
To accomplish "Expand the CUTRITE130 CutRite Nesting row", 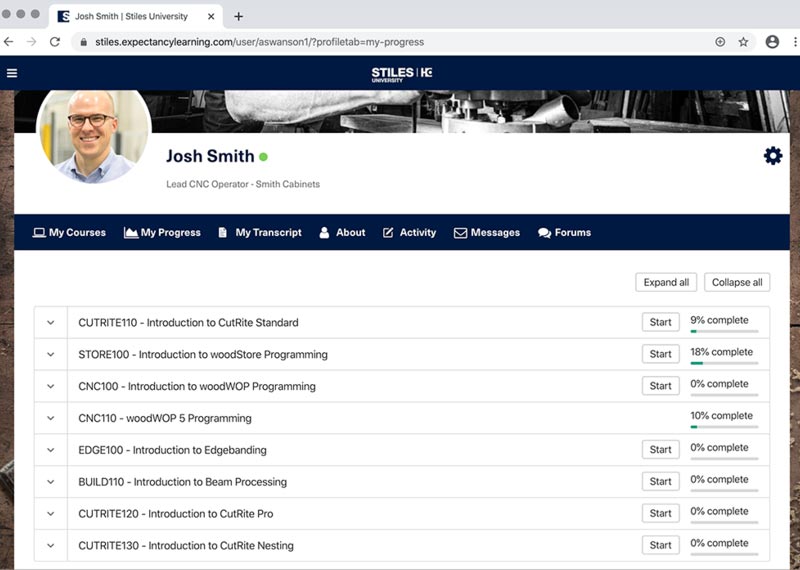I will (50, 546).
